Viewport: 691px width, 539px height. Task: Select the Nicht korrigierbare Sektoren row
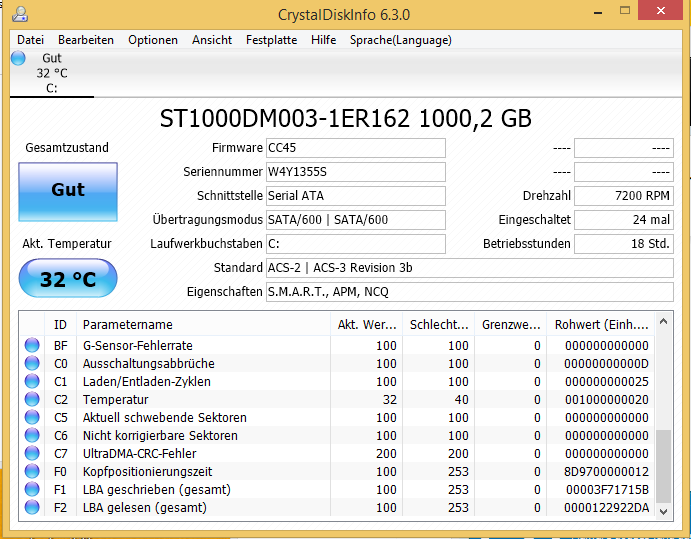337,435
